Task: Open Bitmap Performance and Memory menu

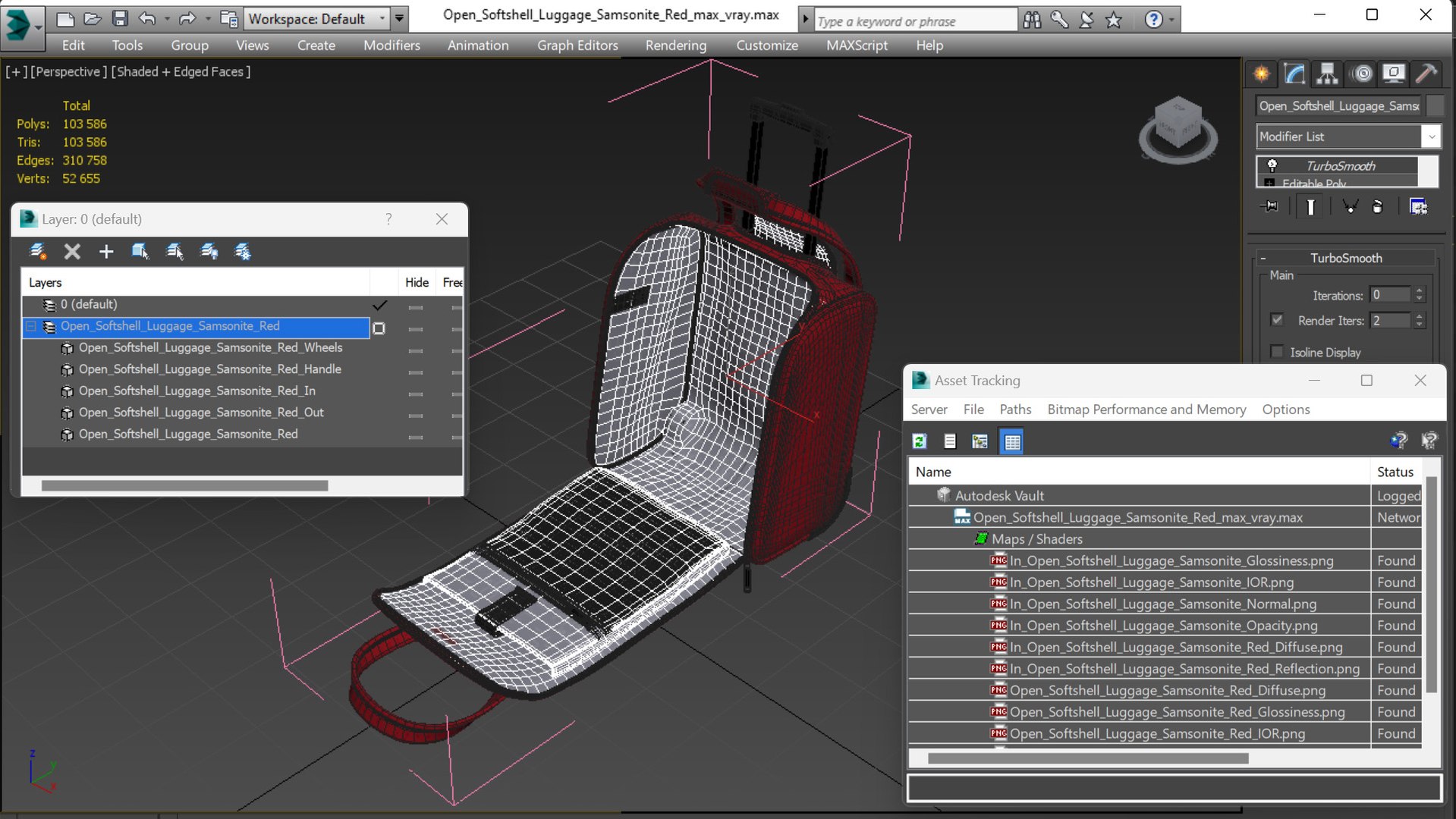Action: pos(1146,409)
